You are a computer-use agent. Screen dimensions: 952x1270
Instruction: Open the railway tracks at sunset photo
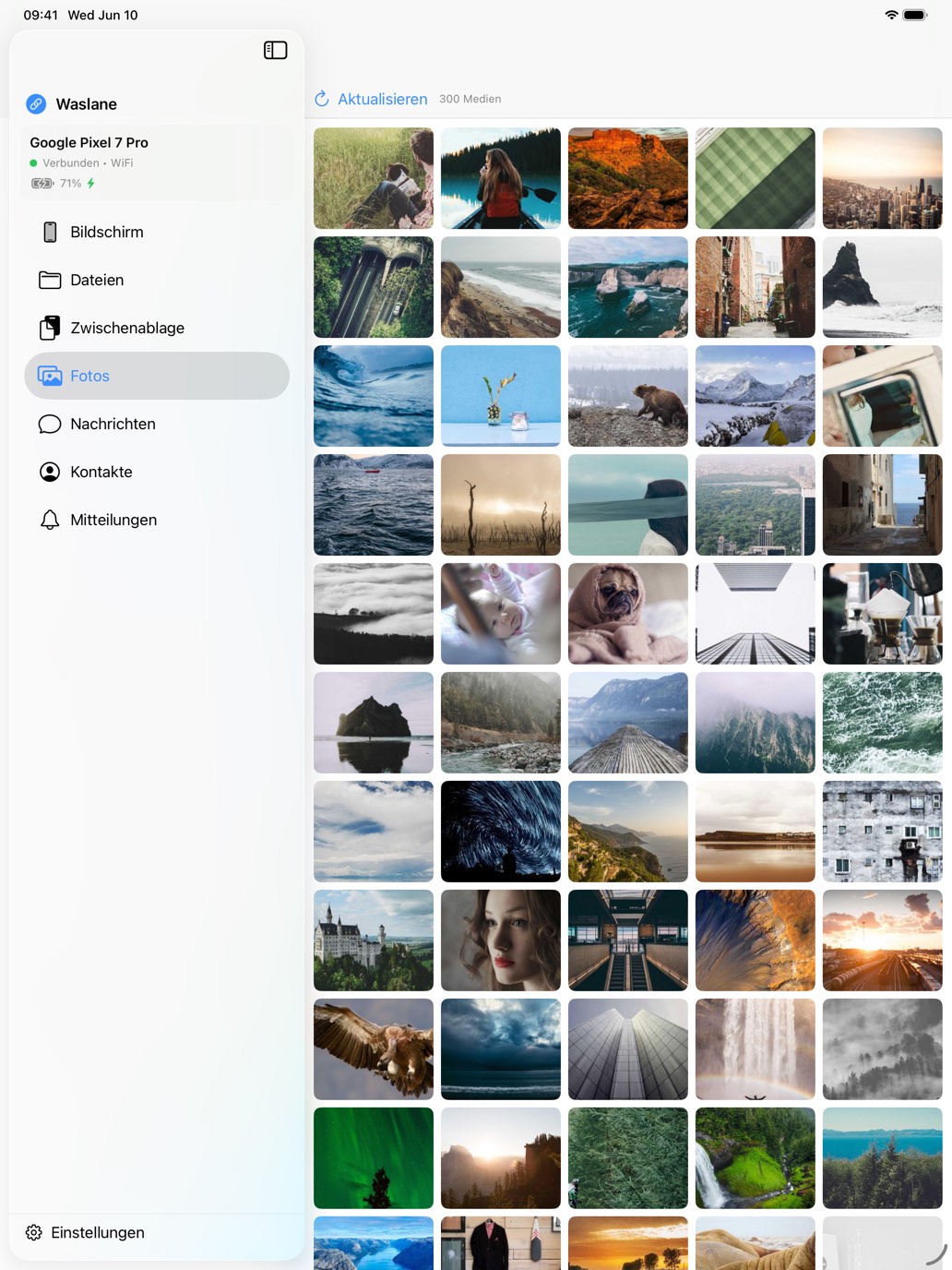pos(883,941)
